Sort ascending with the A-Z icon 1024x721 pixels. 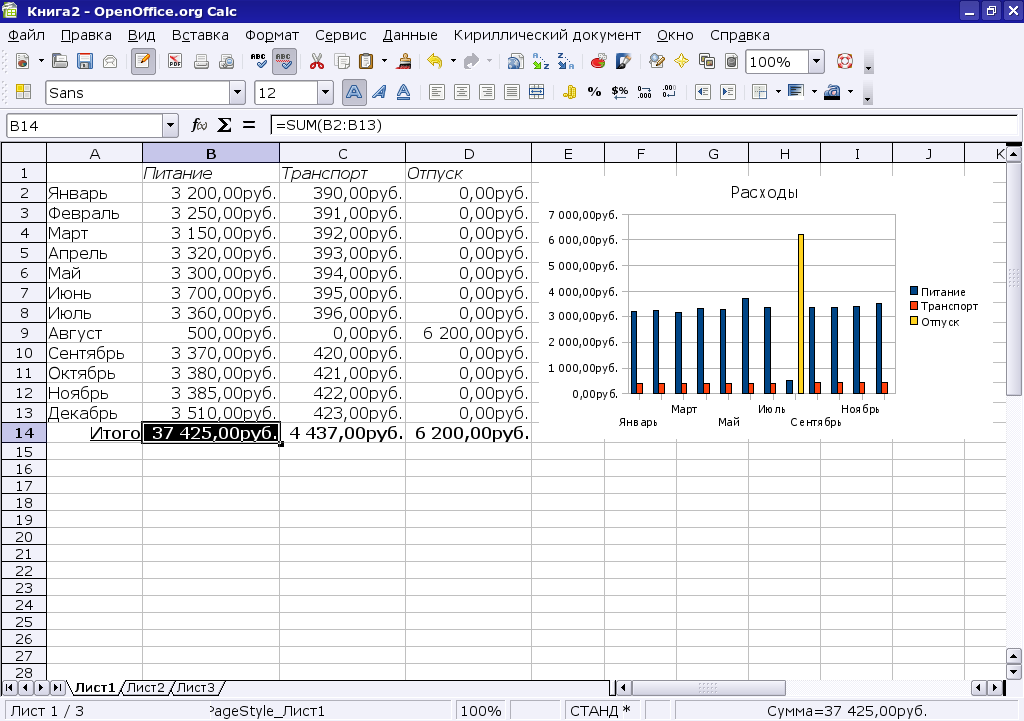tap(541, 62)
